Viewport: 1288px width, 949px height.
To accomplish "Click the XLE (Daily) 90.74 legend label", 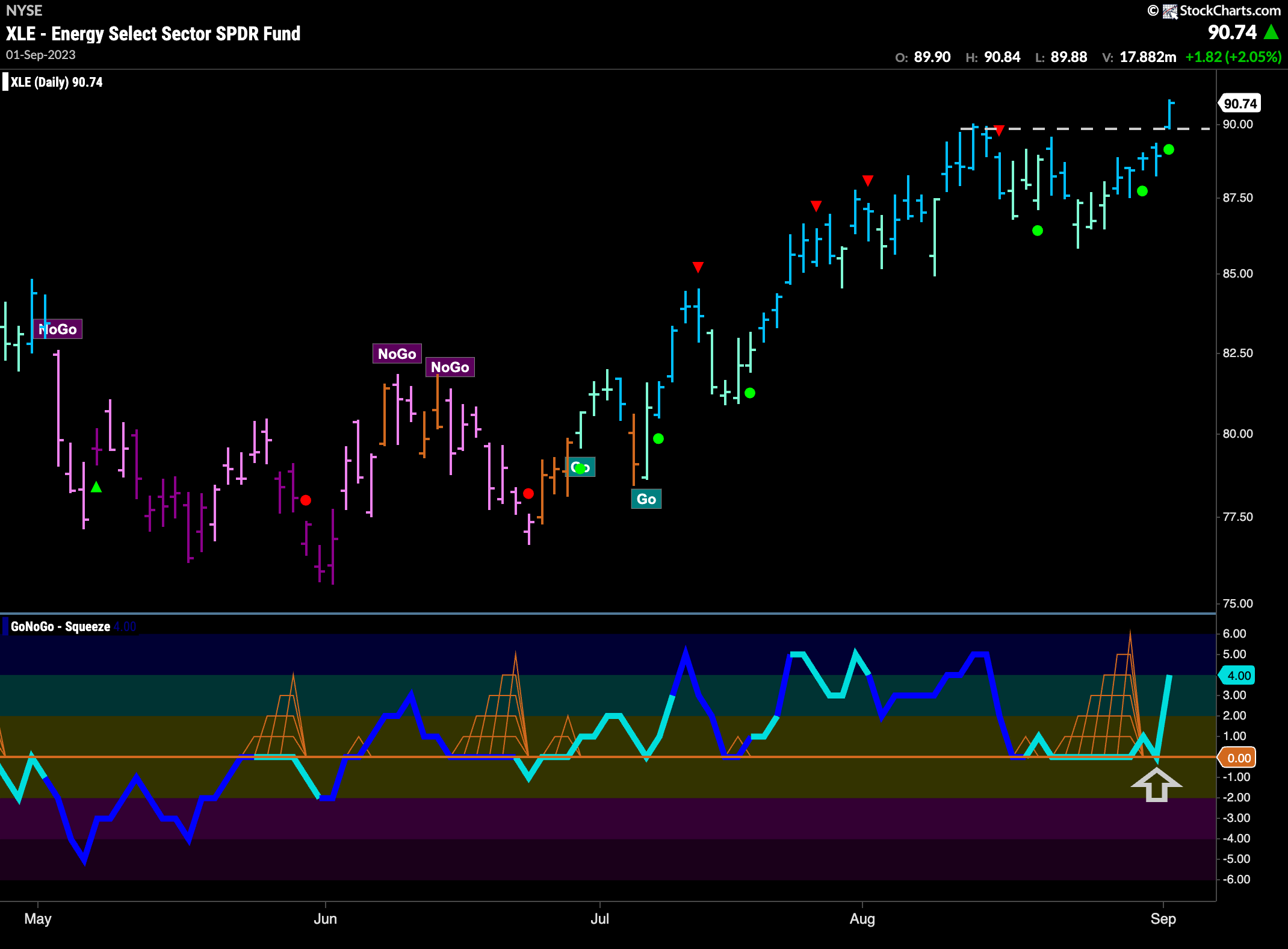I will (x=57, y=82).
